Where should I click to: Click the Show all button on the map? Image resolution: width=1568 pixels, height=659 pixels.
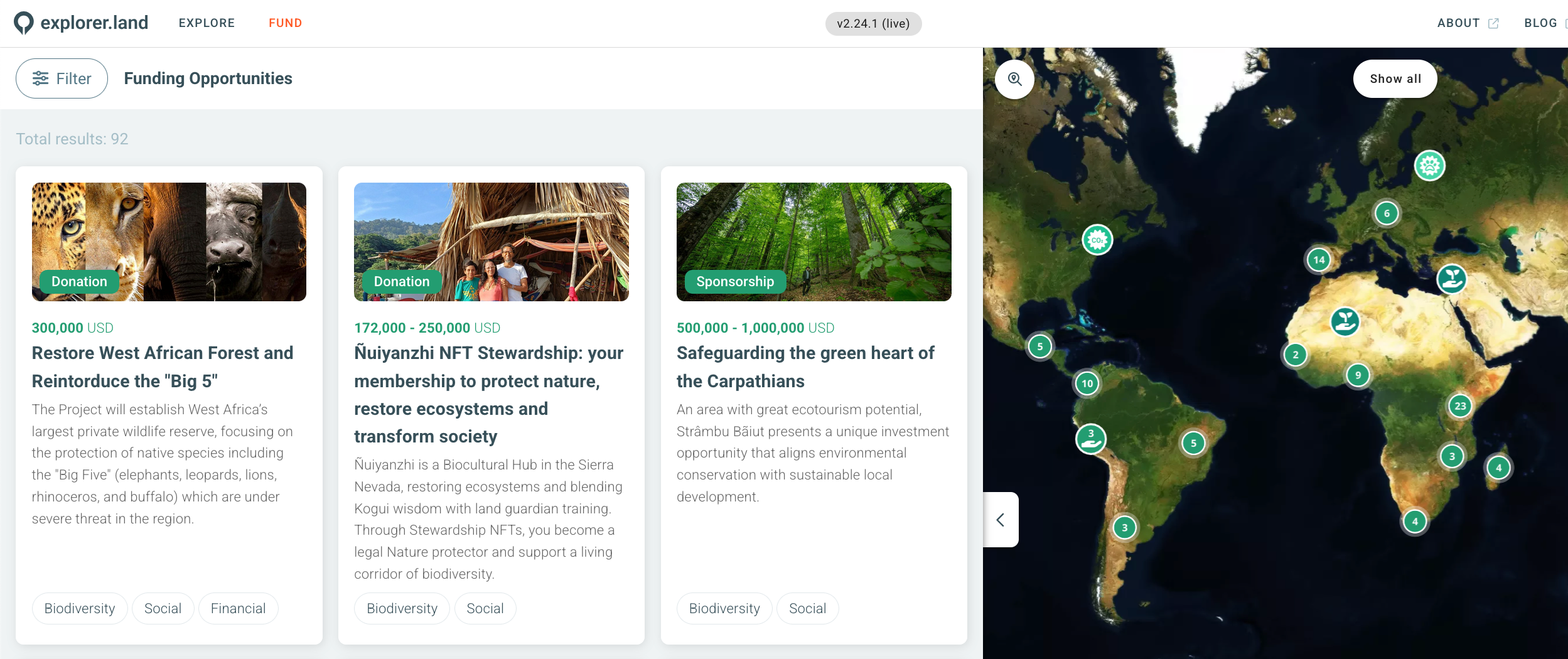click(x=1395, y=79)
